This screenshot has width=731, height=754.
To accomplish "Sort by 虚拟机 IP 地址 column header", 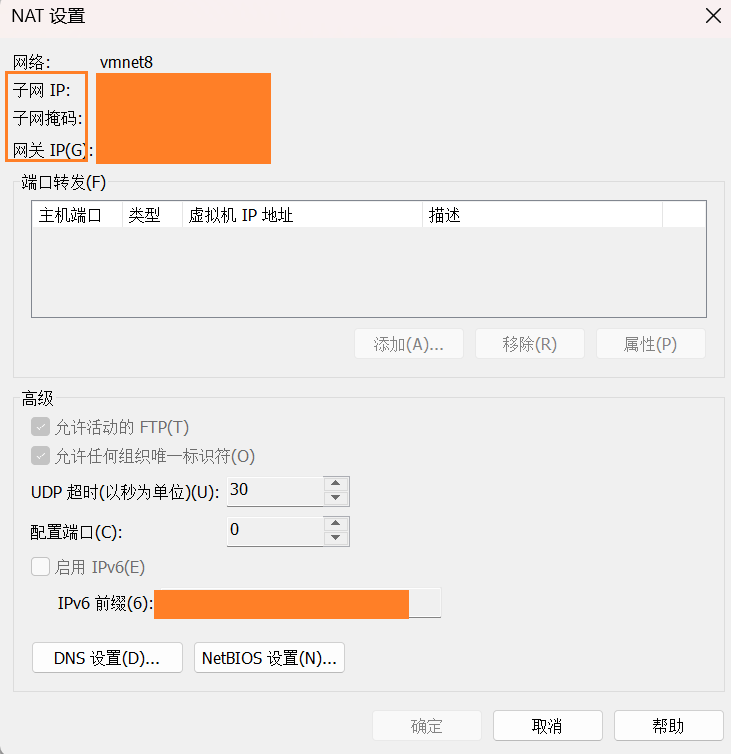I will coord(302,214).
